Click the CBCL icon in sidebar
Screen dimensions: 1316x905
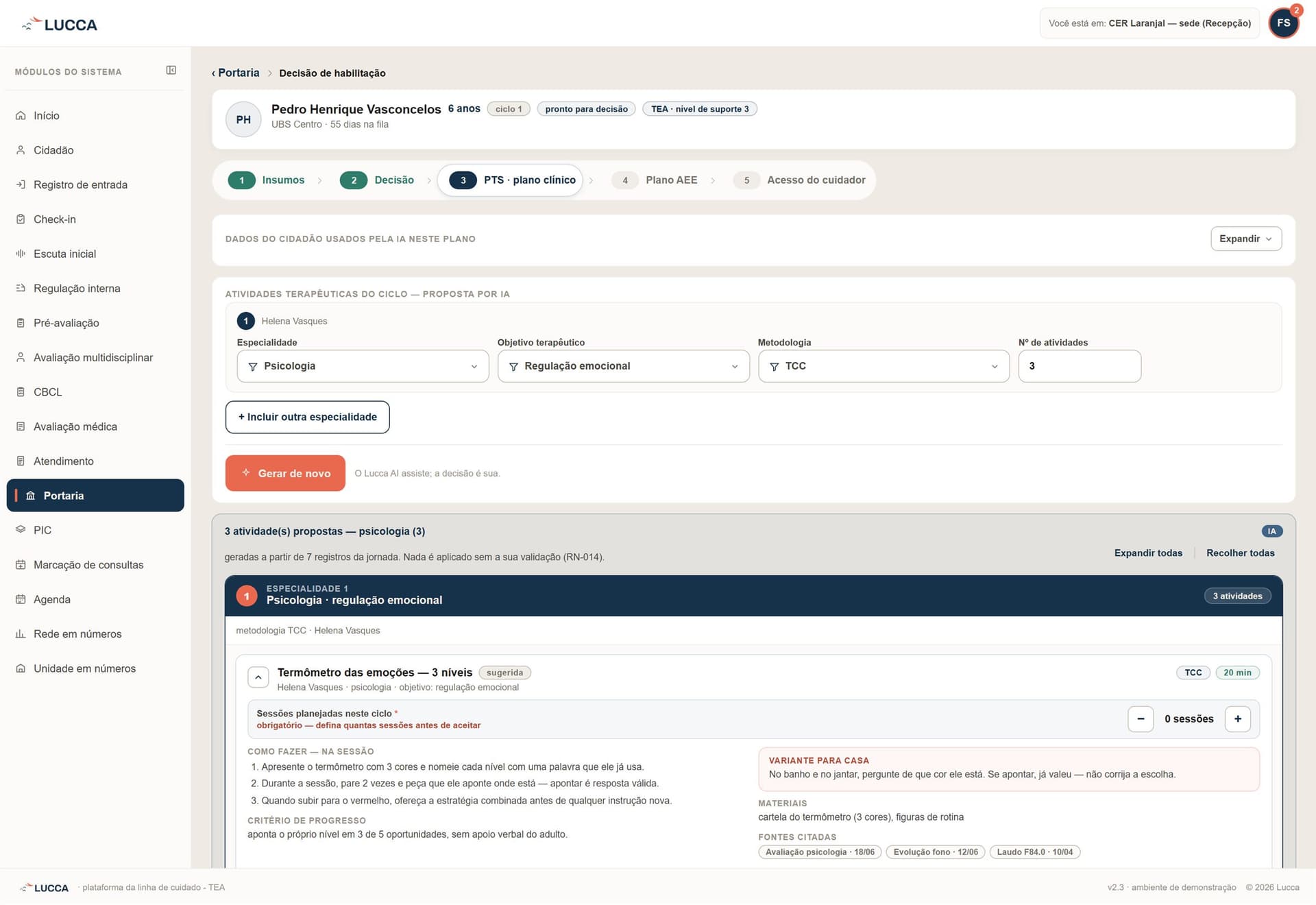coord(21,392)
